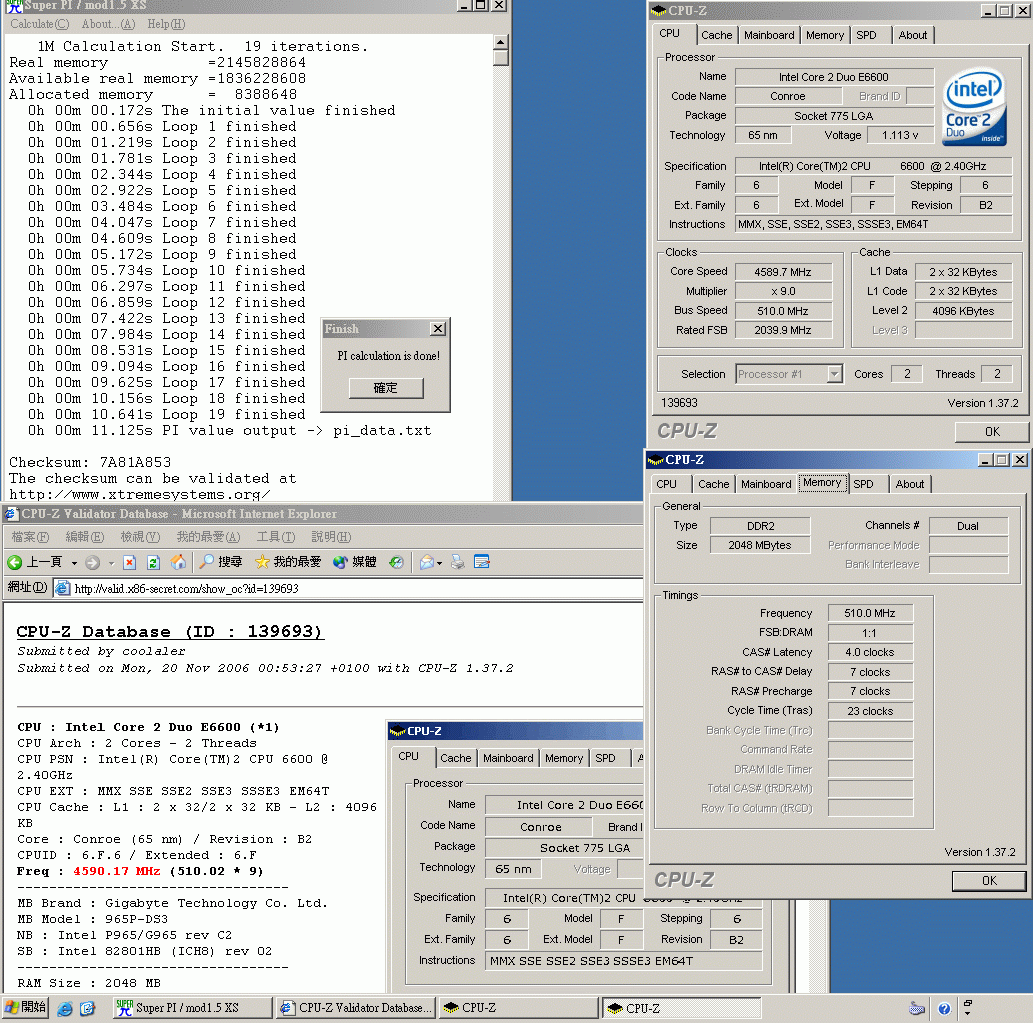Click the network icon in system tray
This screenshot has width=1033, height=1023.
(917, 1009)
